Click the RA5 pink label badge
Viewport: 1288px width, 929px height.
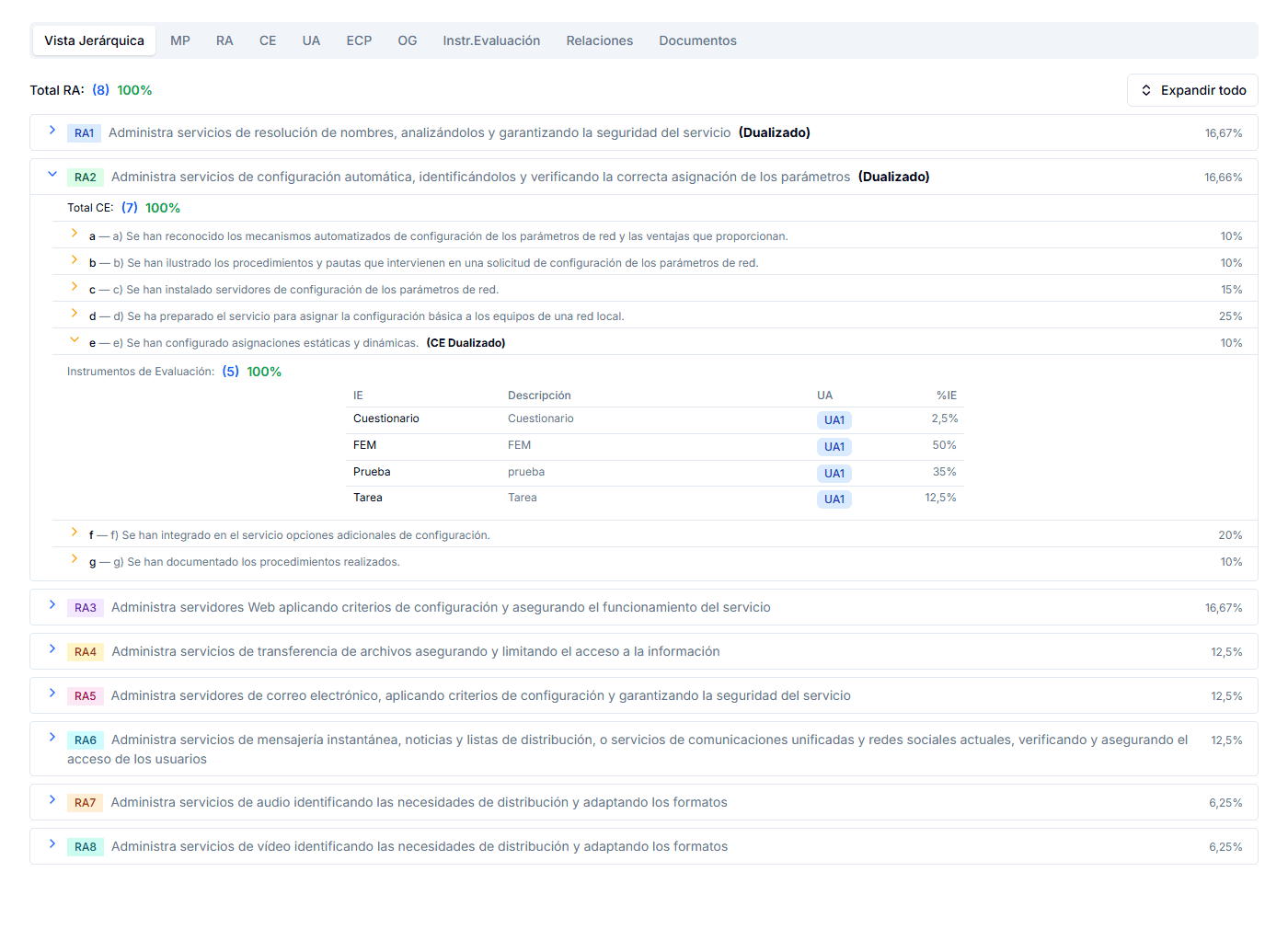86,696
